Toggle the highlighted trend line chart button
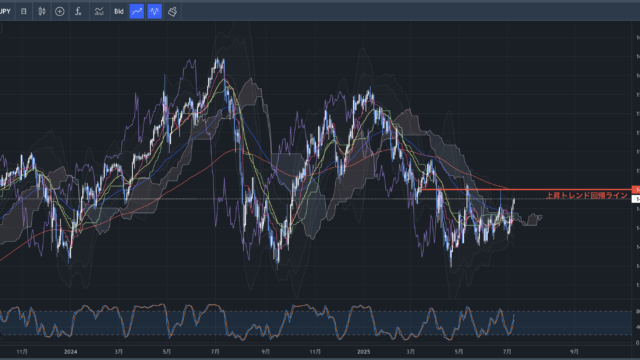640x360 pixels. click(x=137, y=11)
